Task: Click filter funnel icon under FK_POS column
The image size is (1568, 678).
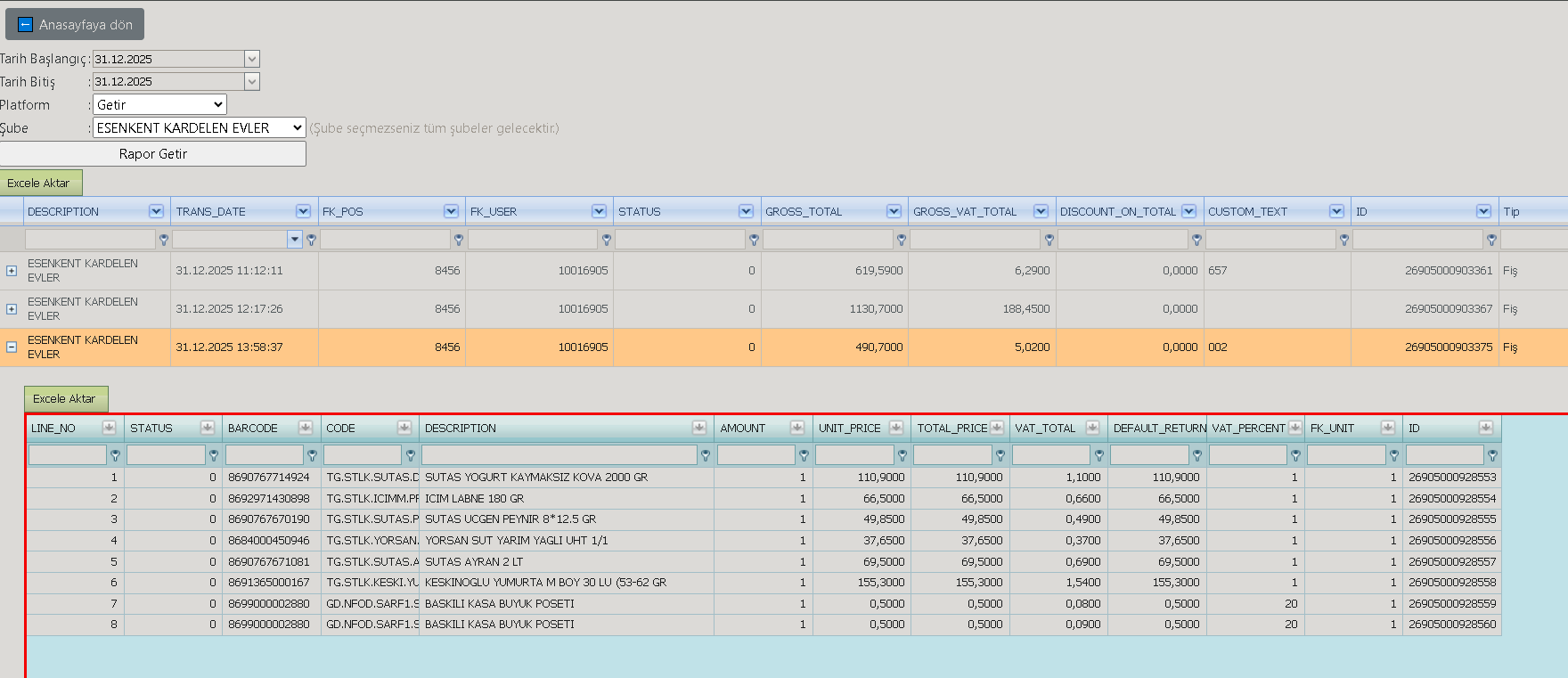Action: point(459,240)
